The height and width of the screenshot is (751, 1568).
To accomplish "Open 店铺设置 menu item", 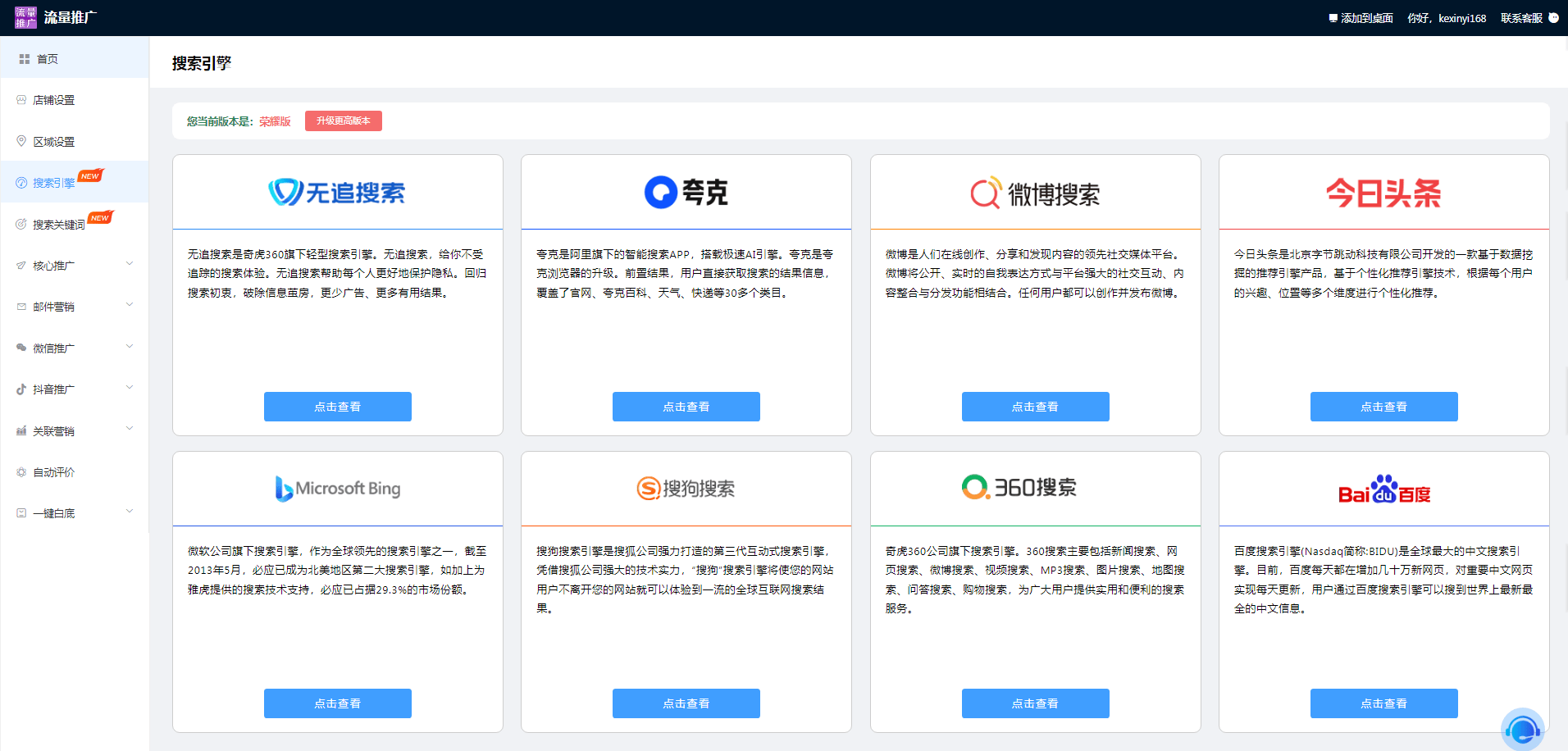I will click(75, 100).
